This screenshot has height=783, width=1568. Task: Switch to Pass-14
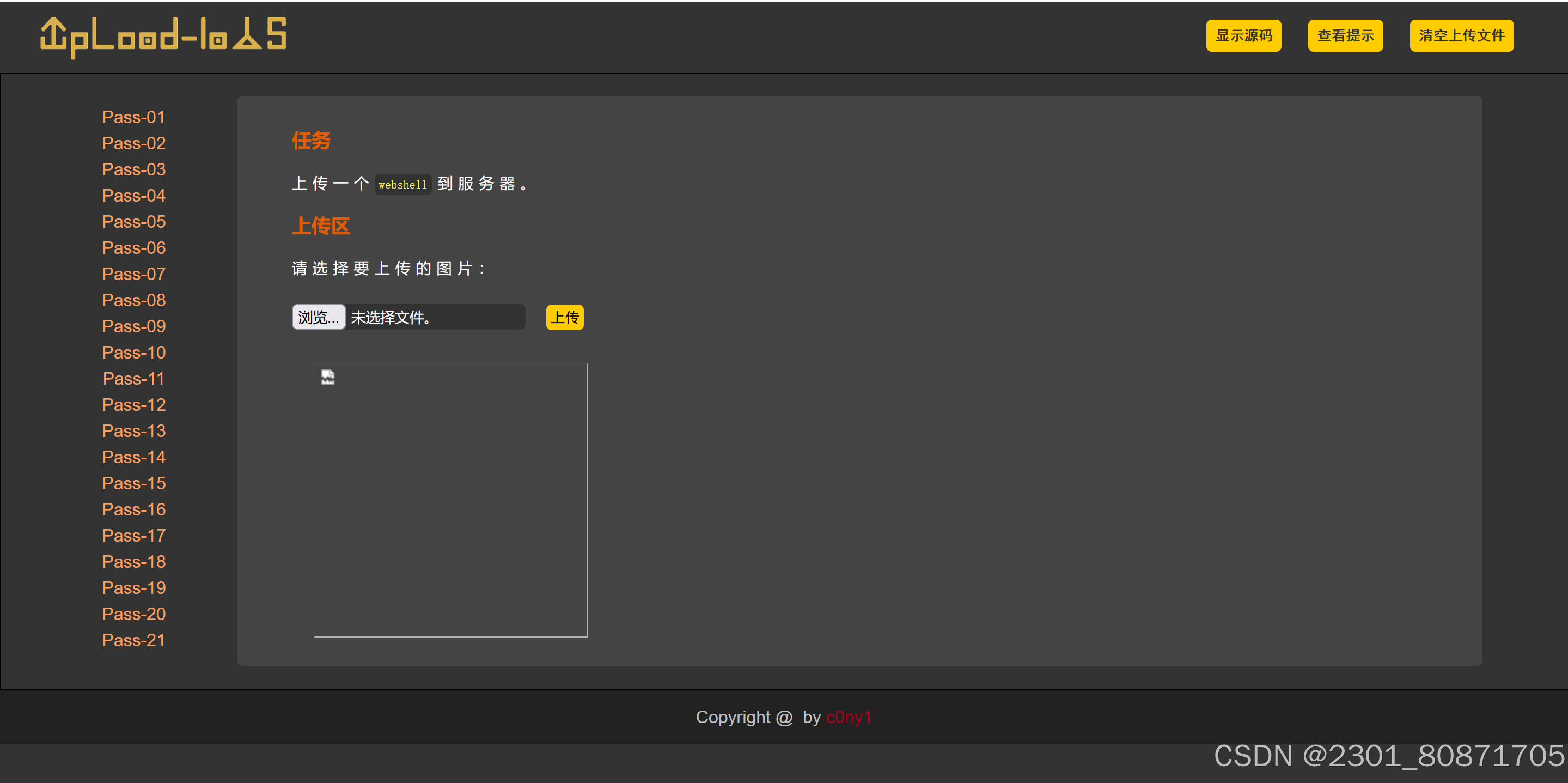133,457
